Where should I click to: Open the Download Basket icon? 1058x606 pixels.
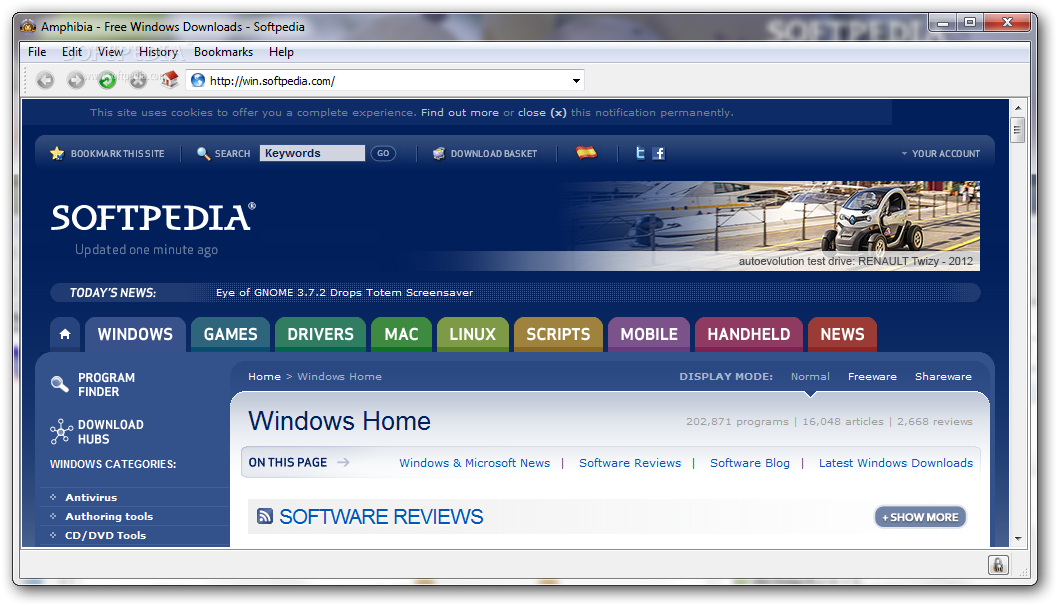pos(439,153)
